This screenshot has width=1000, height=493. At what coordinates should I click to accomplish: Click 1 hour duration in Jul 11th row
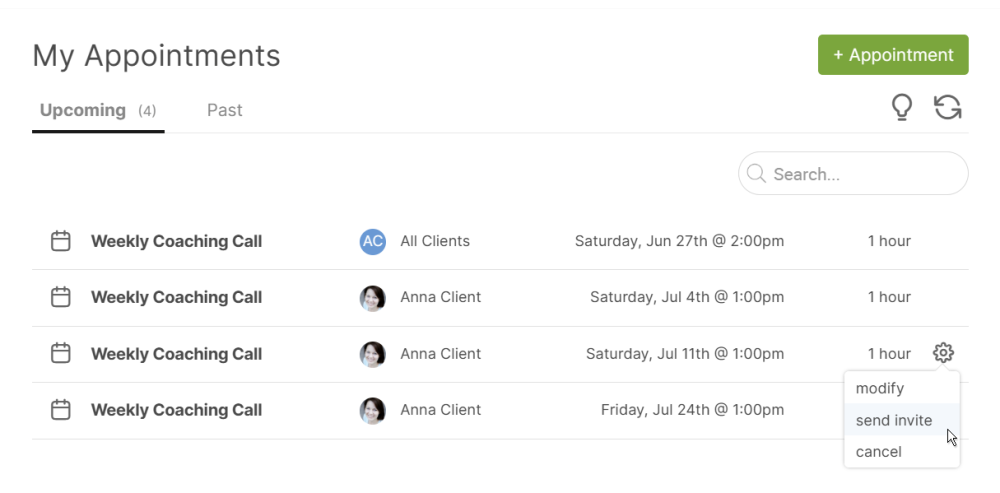coord(889,353)
